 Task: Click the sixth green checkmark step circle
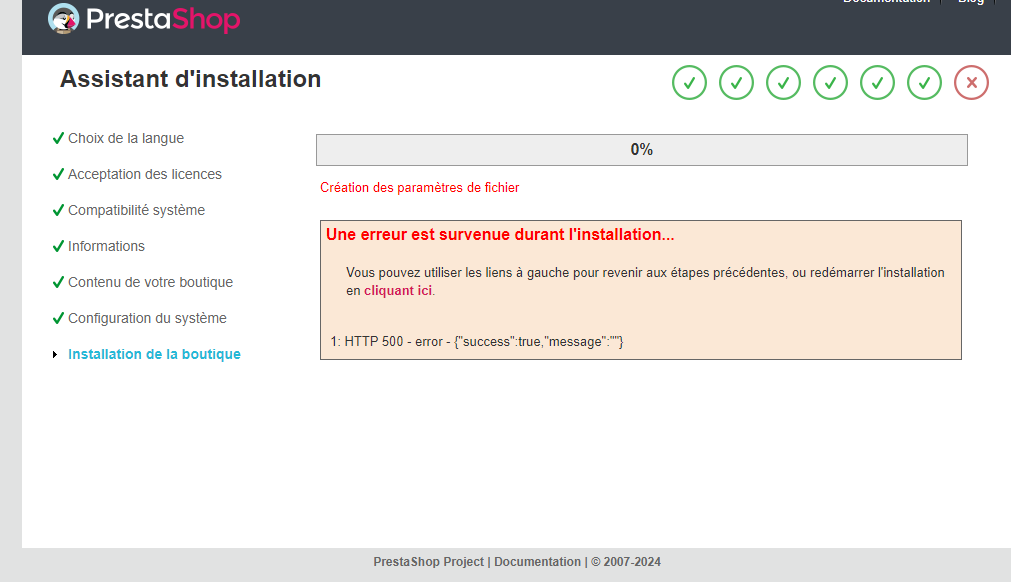(x=925, y=82)
